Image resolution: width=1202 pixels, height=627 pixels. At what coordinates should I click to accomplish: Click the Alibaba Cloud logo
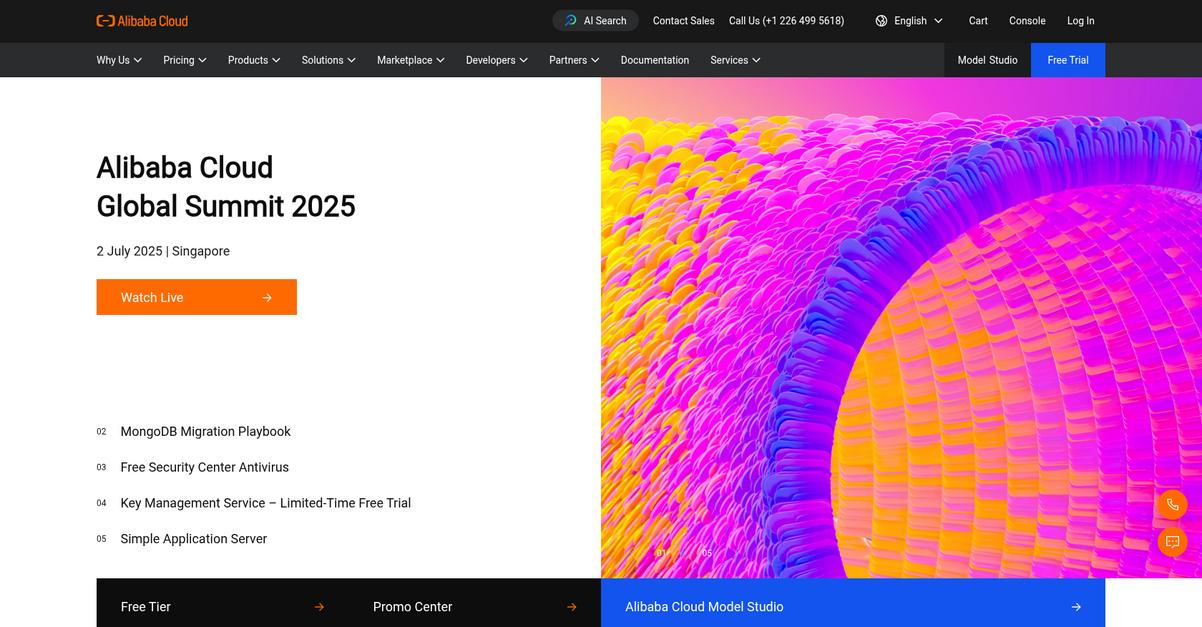click(x=142, y=21)
